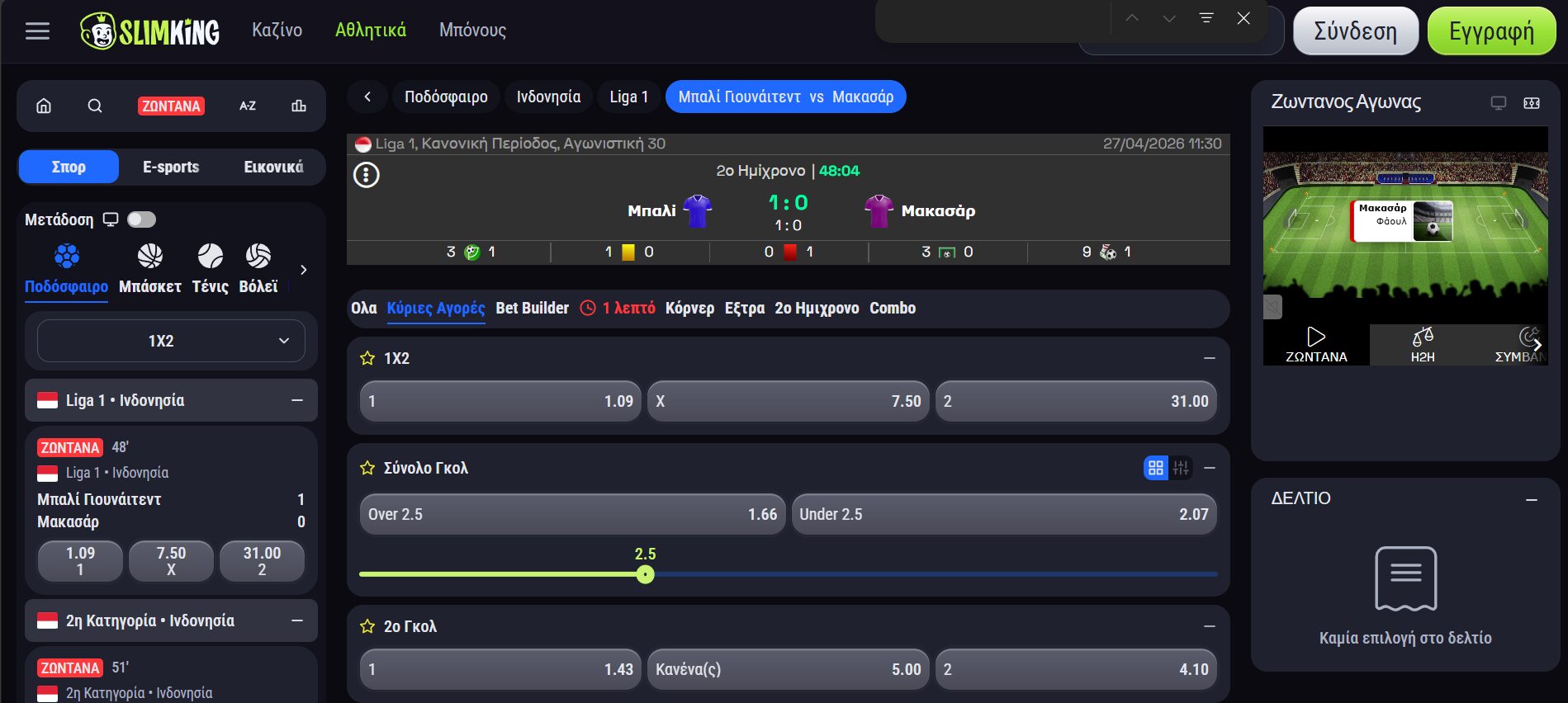Viewport: 1568px width, 703px height.
Task: Click the Ινδονησία breadcrumb chip
Action: 548,97
